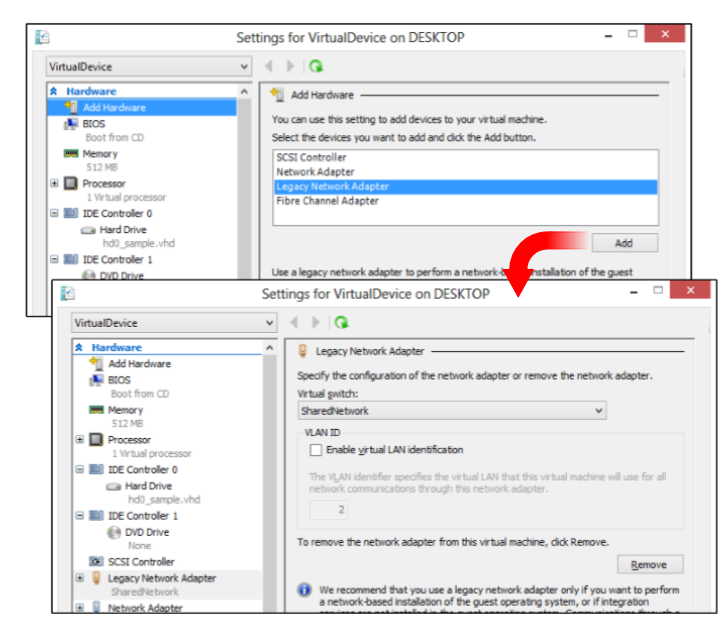This screenshot has width=723, height=637.
Task: Minimize the front Settings window
Action: (634, 292)
